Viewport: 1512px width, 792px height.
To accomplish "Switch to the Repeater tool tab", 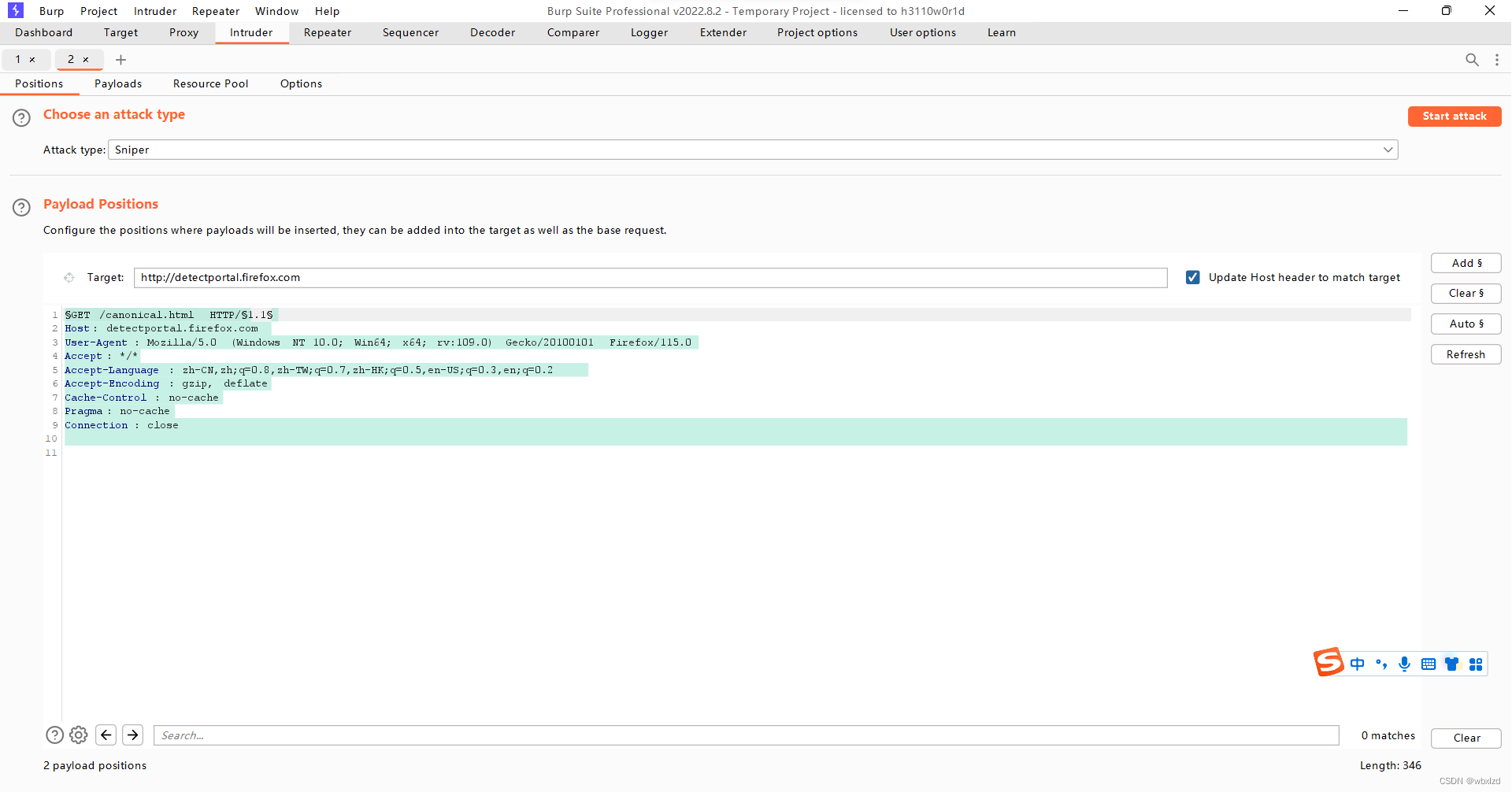I will tap(328, 32).
